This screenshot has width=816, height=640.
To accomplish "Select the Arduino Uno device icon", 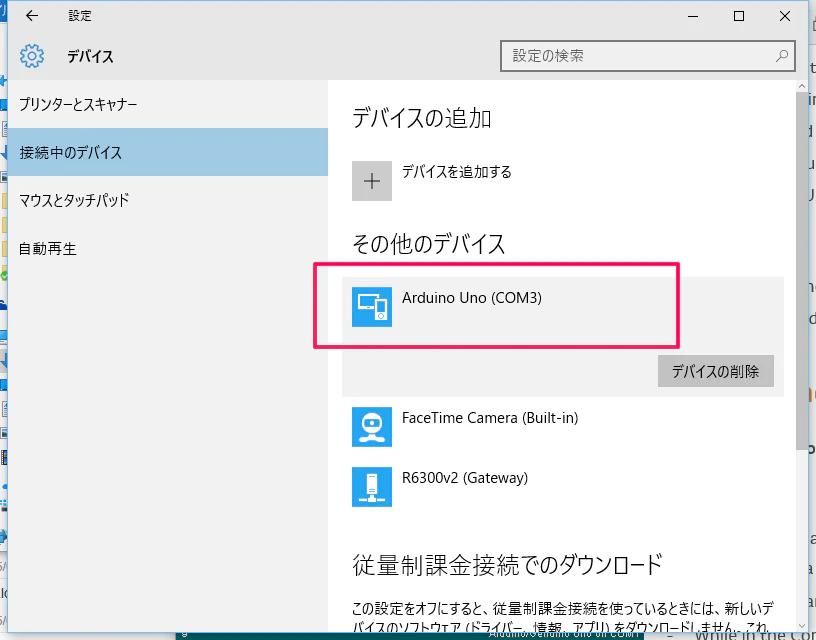I will (372, 307).
